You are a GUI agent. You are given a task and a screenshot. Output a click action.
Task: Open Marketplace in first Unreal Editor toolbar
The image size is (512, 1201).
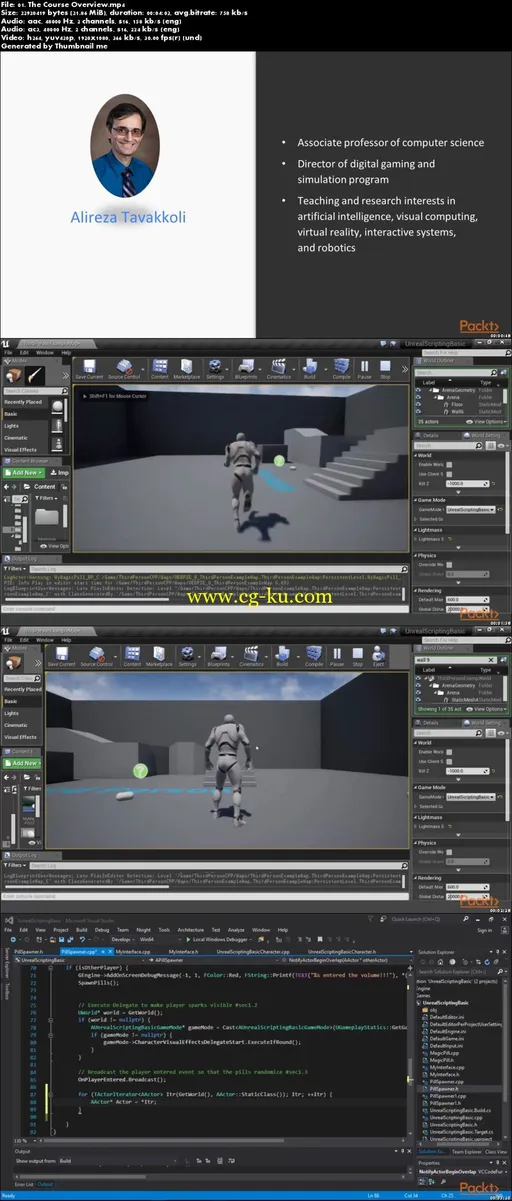tap(187, 367)
